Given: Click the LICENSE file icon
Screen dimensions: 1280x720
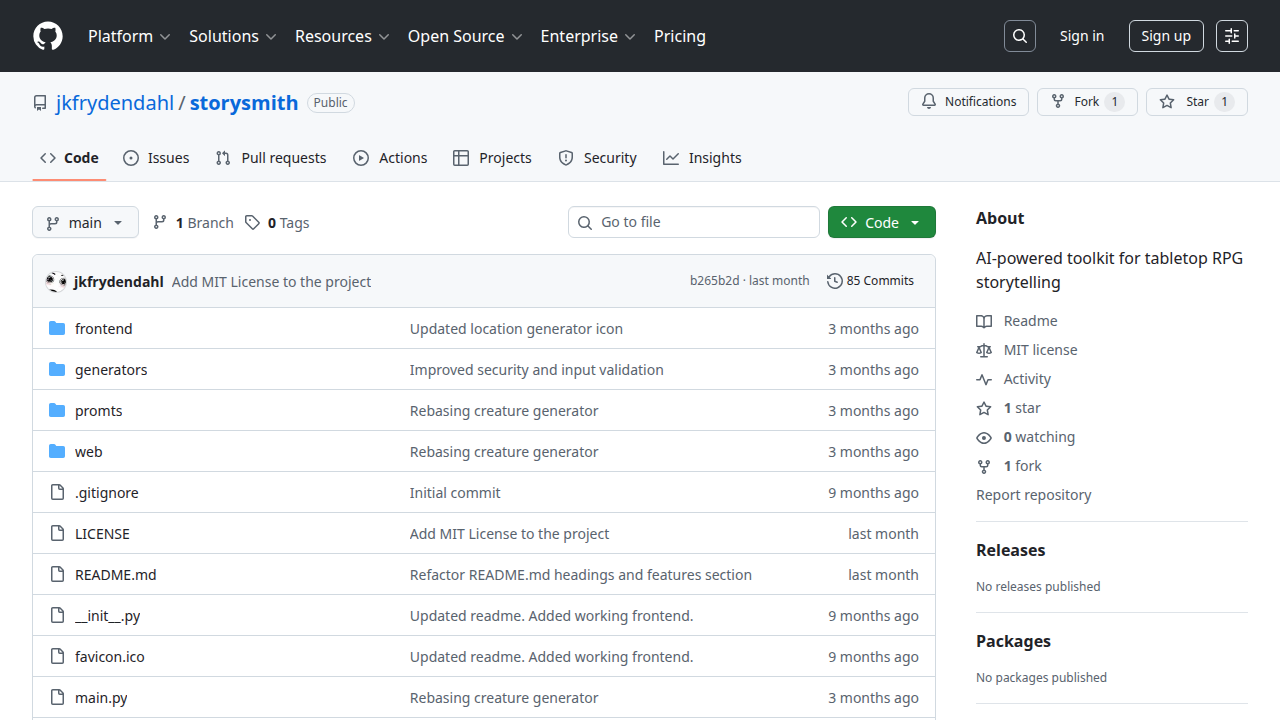Looking at the screenshot, I should [57, 534].
